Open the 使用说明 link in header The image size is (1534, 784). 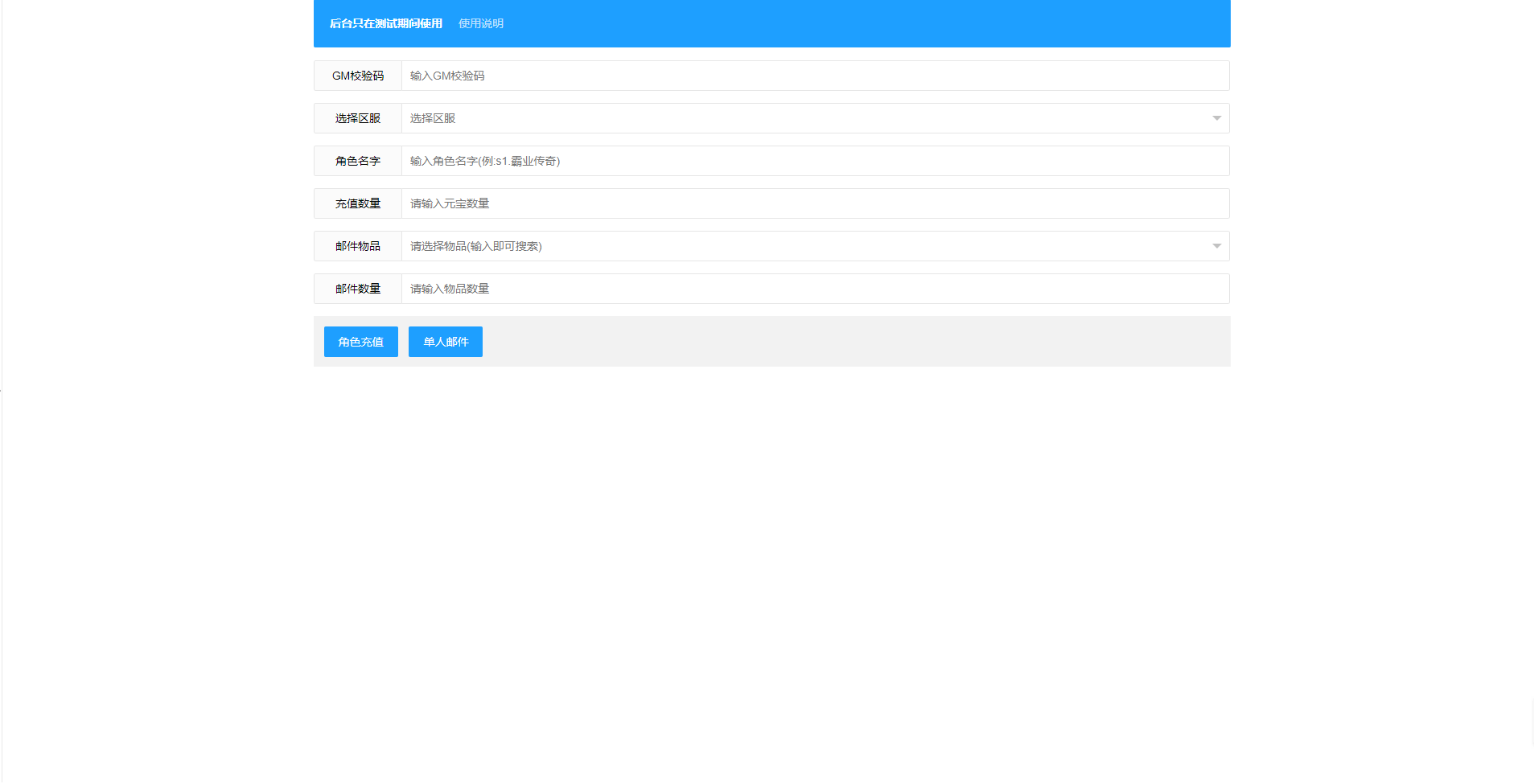click(x=481, y=23)
